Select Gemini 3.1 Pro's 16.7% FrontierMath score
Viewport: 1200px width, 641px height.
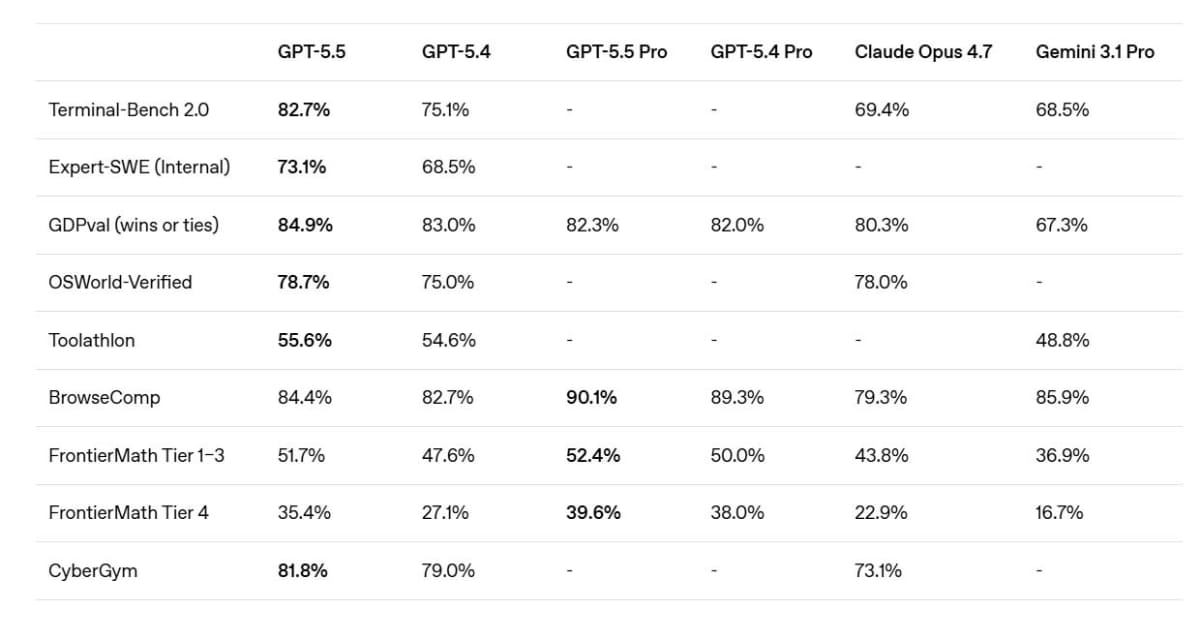1059,512
